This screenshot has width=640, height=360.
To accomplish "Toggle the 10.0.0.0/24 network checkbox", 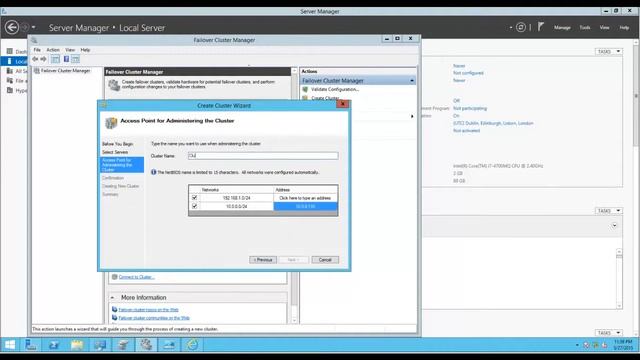I will pos(194,206).
